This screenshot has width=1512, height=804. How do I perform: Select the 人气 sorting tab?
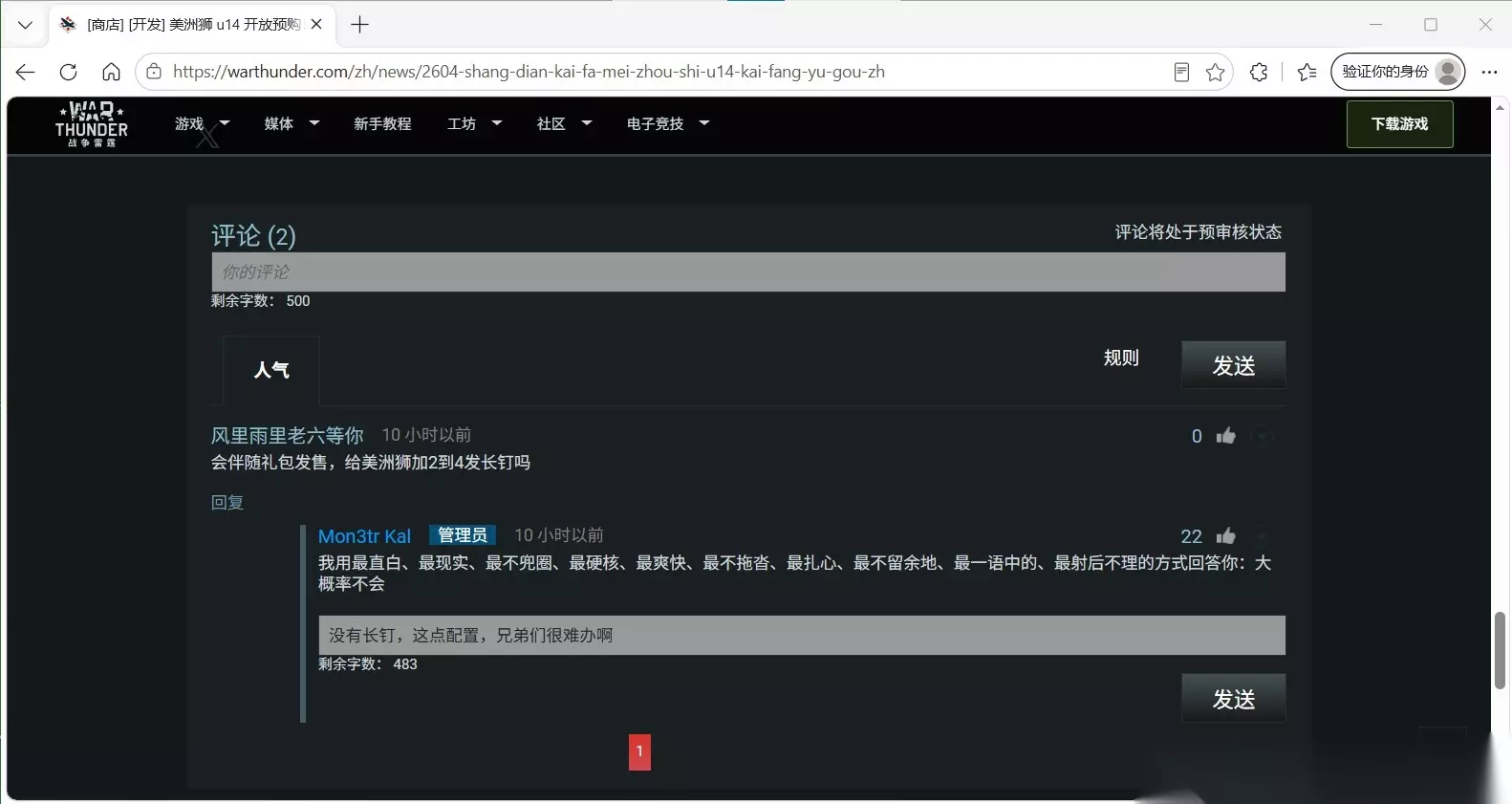(x=271, y=370)
